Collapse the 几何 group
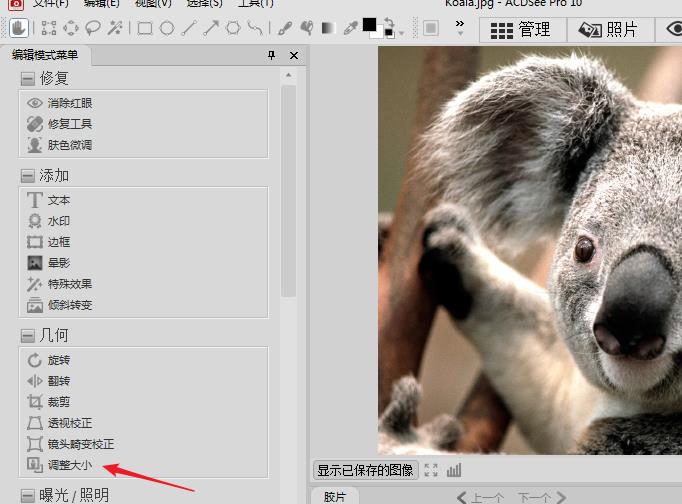 [28, 336]
